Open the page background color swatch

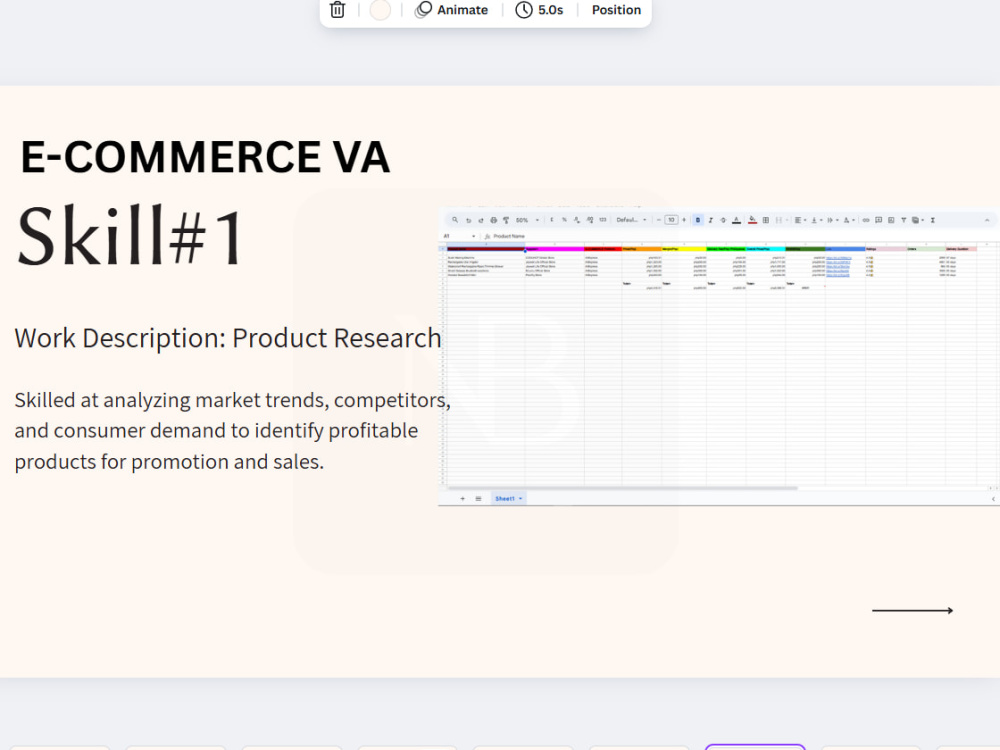[x=380, y=10]
